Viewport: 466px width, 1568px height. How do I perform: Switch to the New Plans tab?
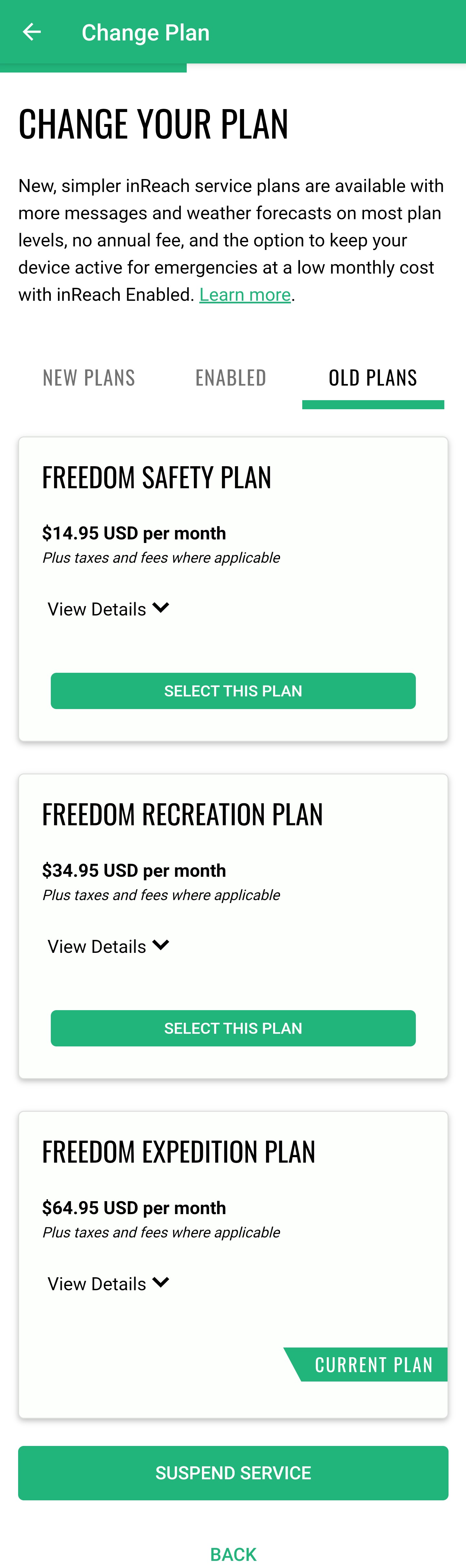(89, 378)
